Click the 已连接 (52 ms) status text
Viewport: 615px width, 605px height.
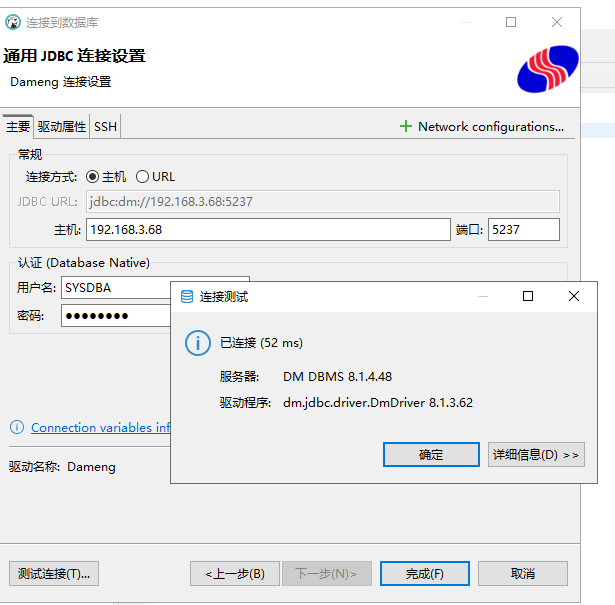[261, 343]
